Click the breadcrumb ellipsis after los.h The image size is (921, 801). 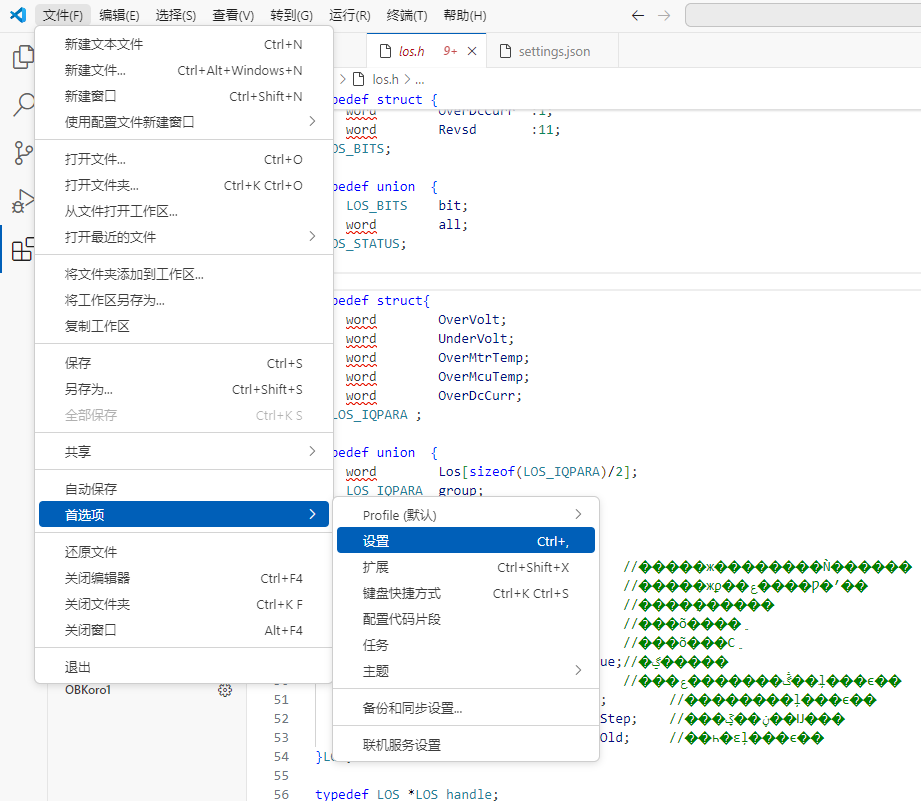(x=419, y=79)
